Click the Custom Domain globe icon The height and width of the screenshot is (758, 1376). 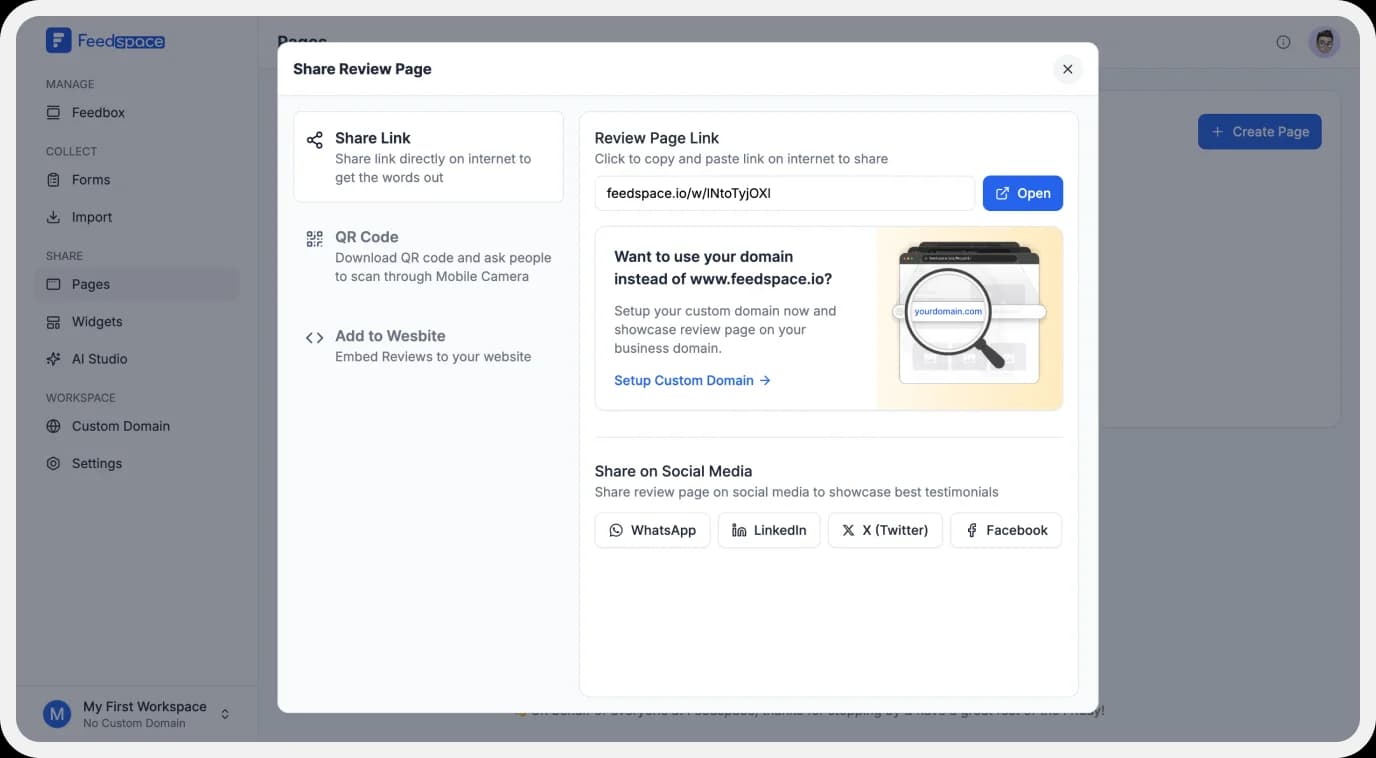pyautogui.click(x=53, y=426)
